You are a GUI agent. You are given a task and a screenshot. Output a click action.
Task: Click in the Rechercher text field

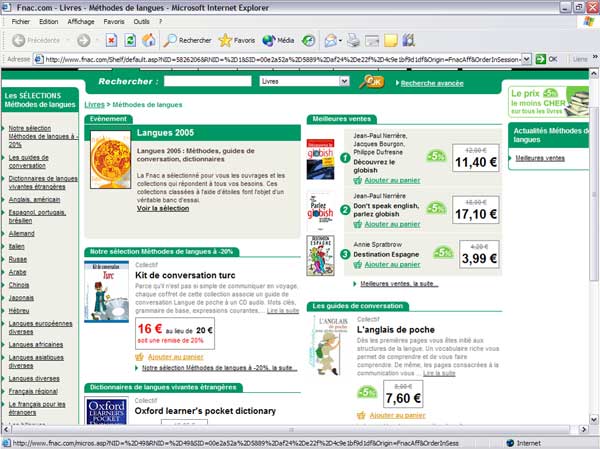coord(207,81)
